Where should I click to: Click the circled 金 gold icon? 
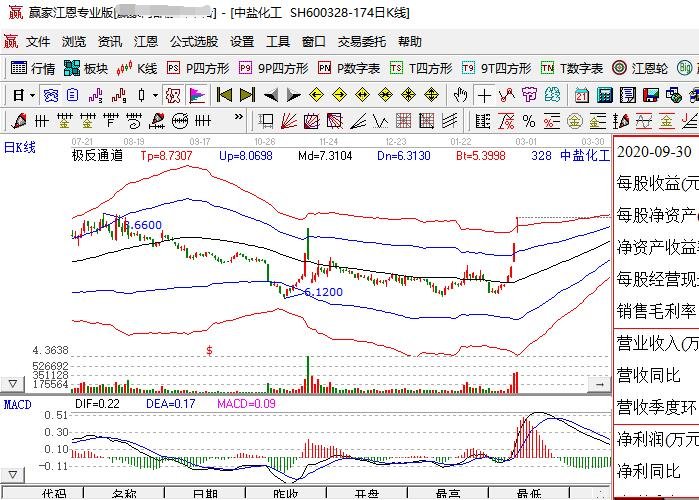(x=575, y=121)
